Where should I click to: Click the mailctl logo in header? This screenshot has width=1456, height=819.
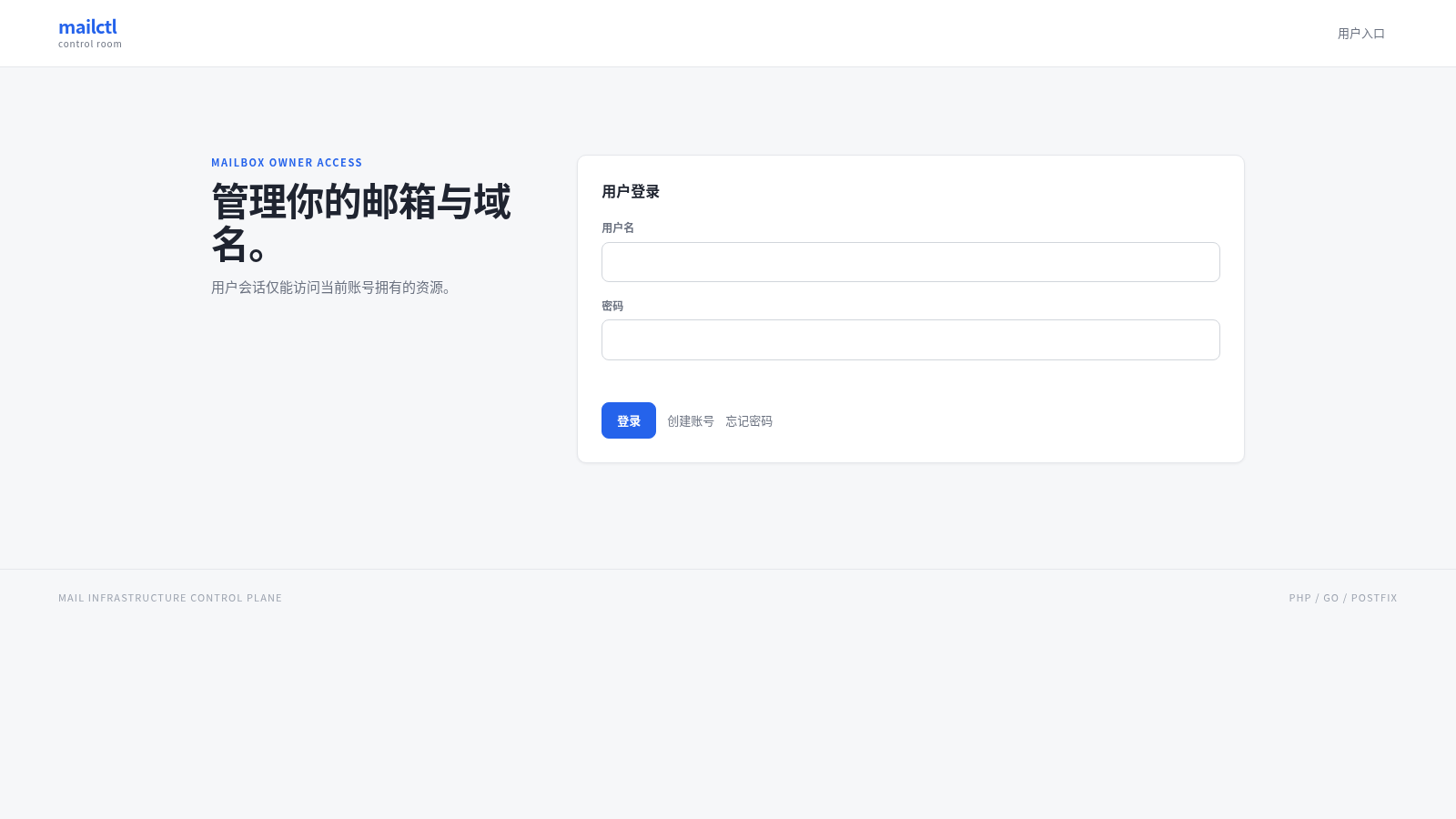87,26
